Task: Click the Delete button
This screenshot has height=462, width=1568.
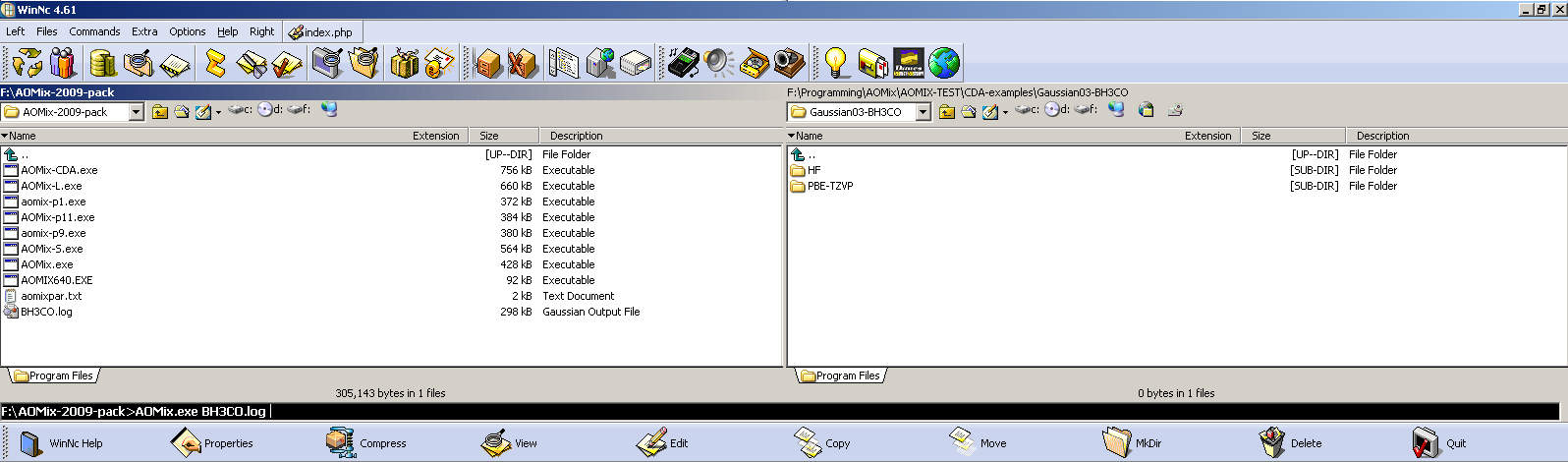Action: (1290, 443)
